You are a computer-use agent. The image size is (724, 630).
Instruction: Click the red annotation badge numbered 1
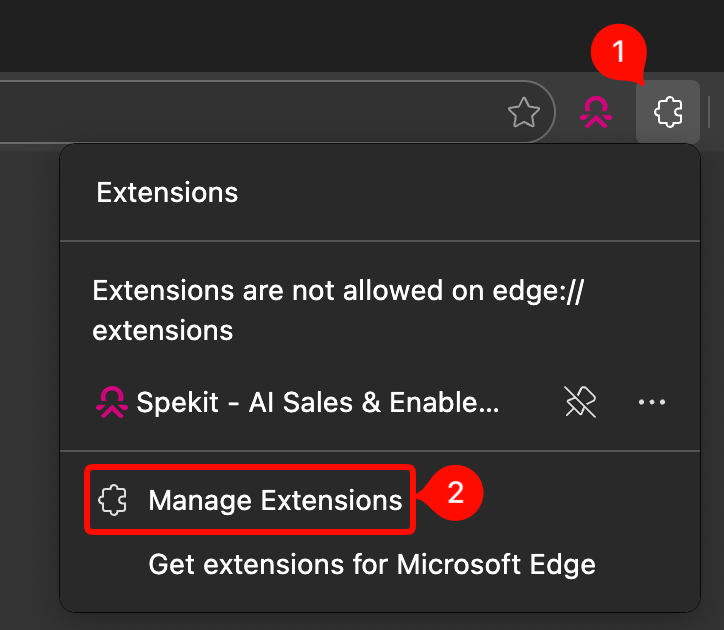(x=618, y=50)
